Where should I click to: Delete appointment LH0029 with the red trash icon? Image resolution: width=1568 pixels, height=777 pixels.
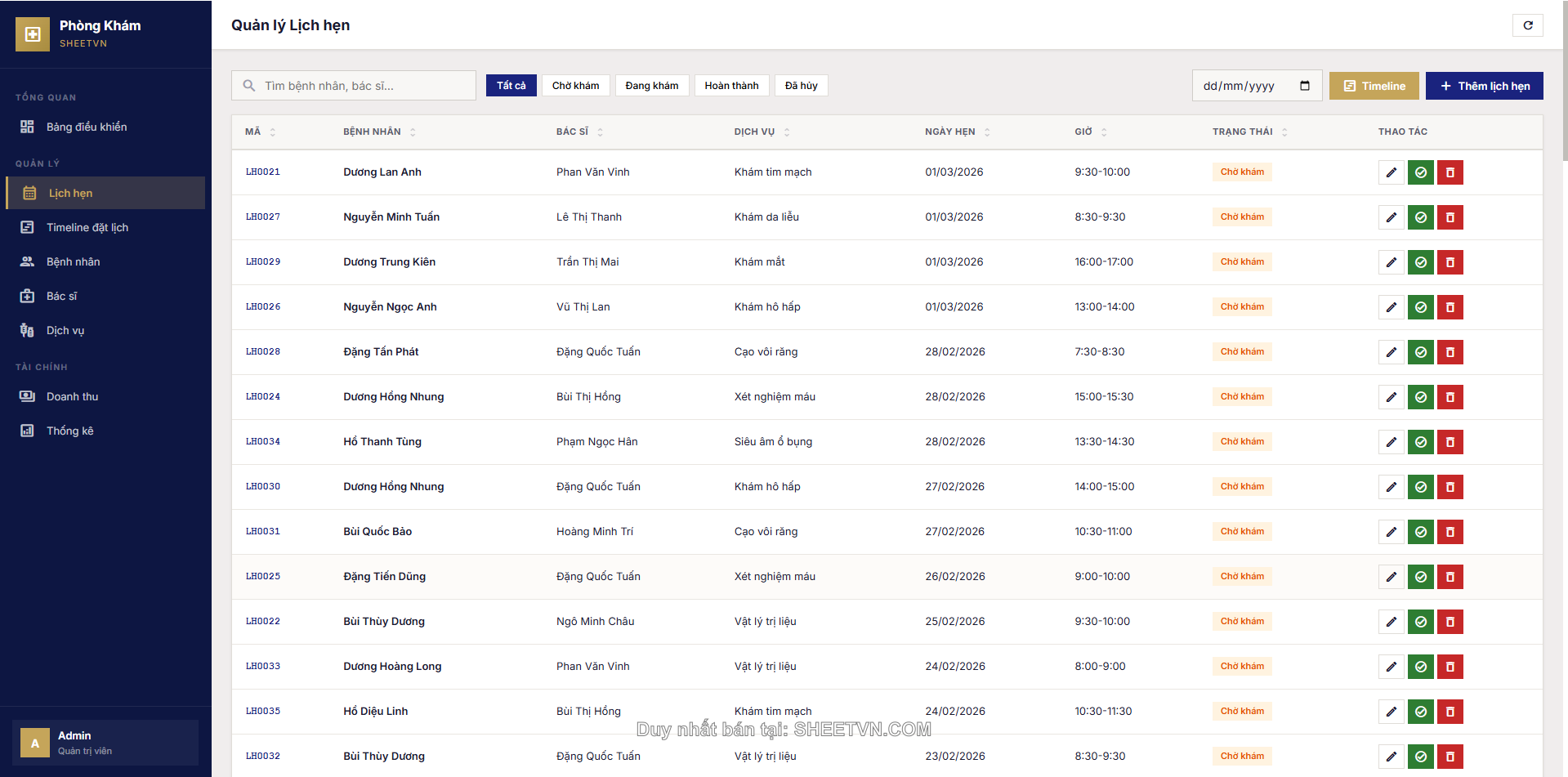pyautogui.click(x=1450, y=262)
